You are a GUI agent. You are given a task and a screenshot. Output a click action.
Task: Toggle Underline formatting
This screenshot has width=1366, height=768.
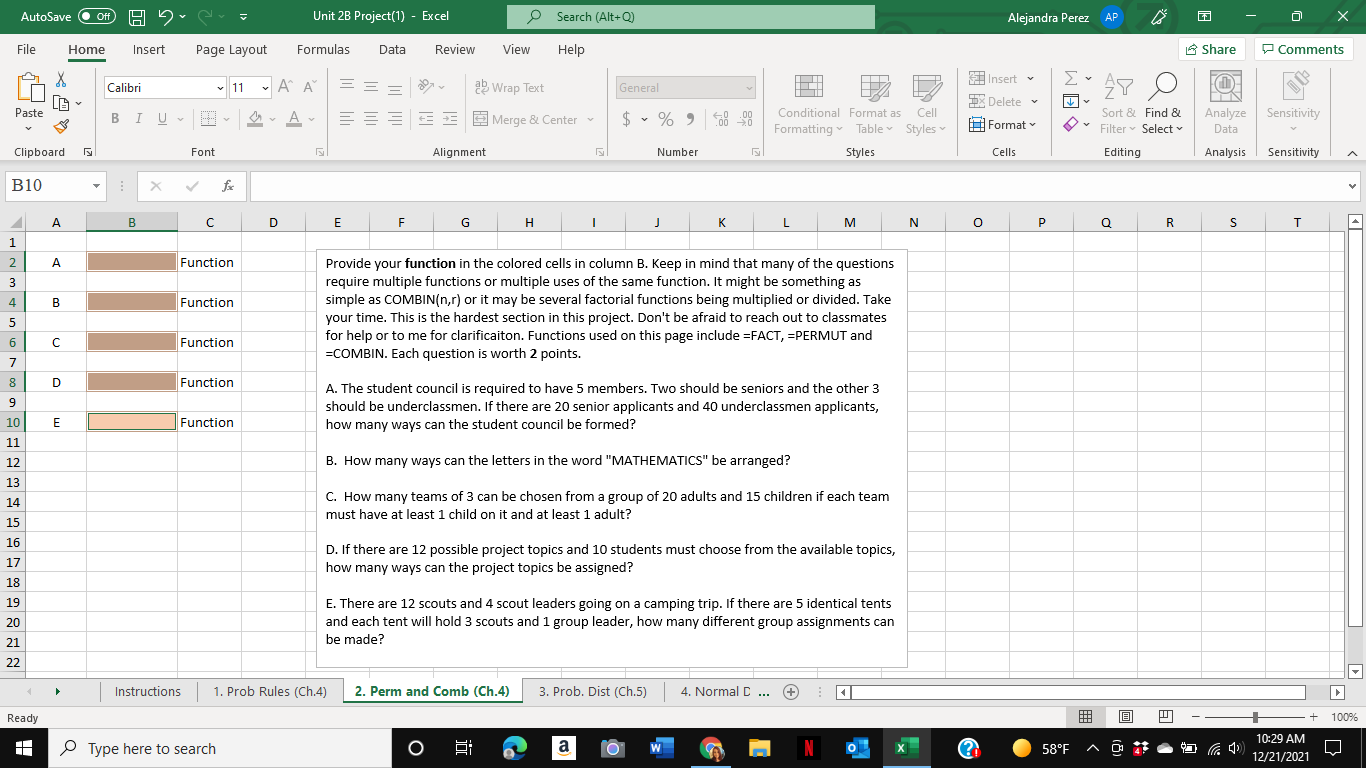(160, 118)
